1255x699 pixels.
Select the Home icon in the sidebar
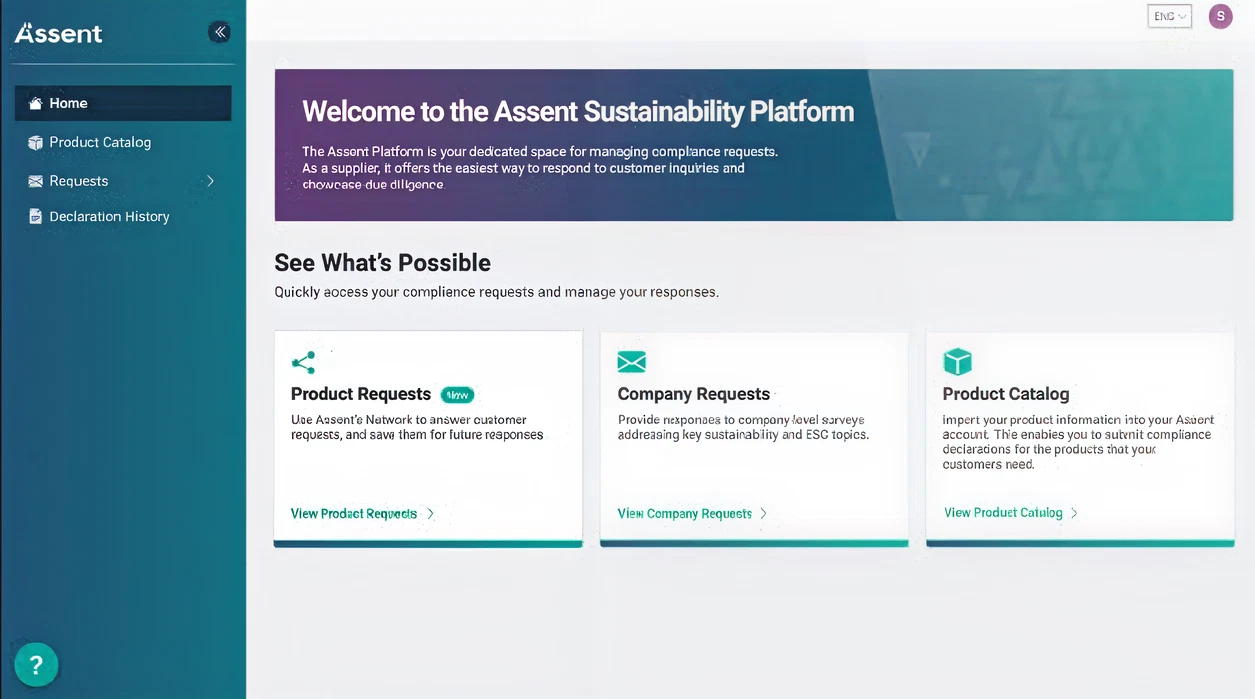pyautogui.click(x=37, y=103)
